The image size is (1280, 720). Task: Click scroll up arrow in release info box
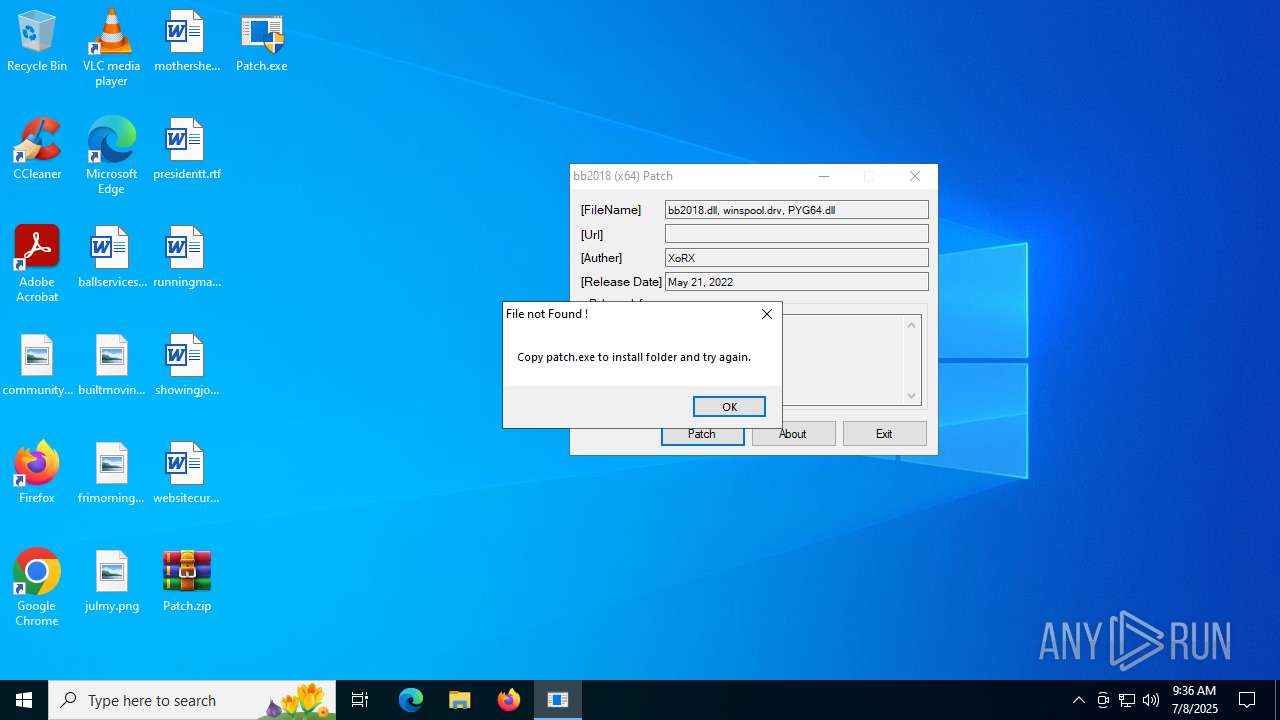pyautogui.click(x=911, y=325)
